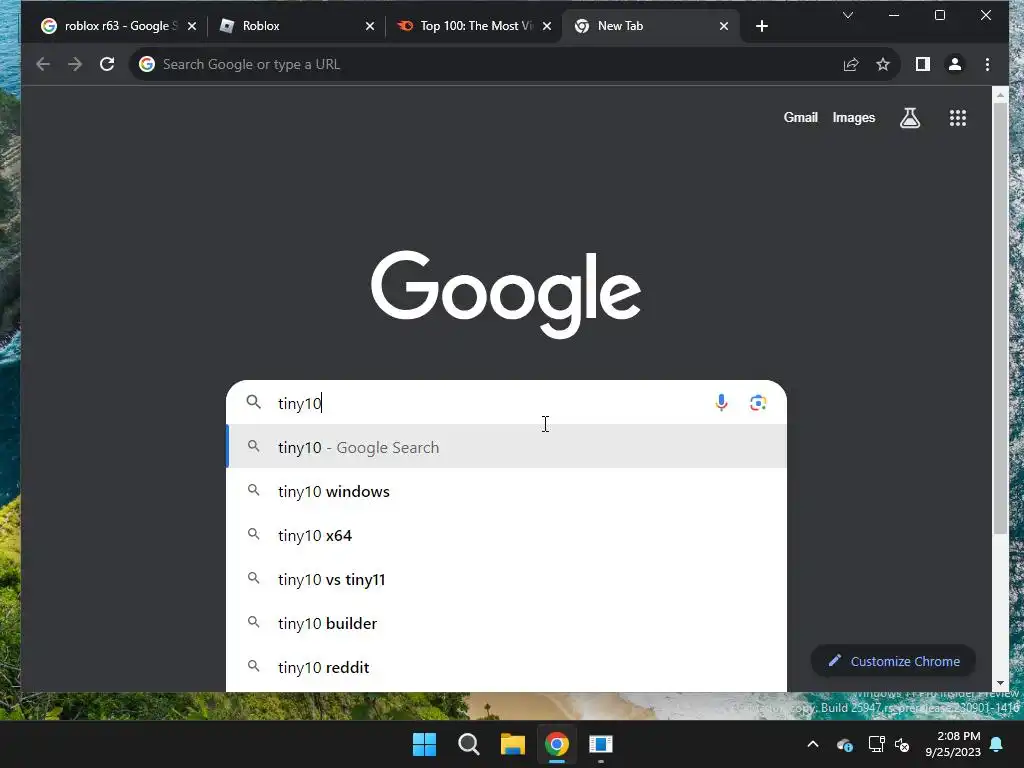Start voice search with microphone icon
Image resolution: width=1024 pixels, height=768 pixels.
pyautogui.click(x=721, y=403)
